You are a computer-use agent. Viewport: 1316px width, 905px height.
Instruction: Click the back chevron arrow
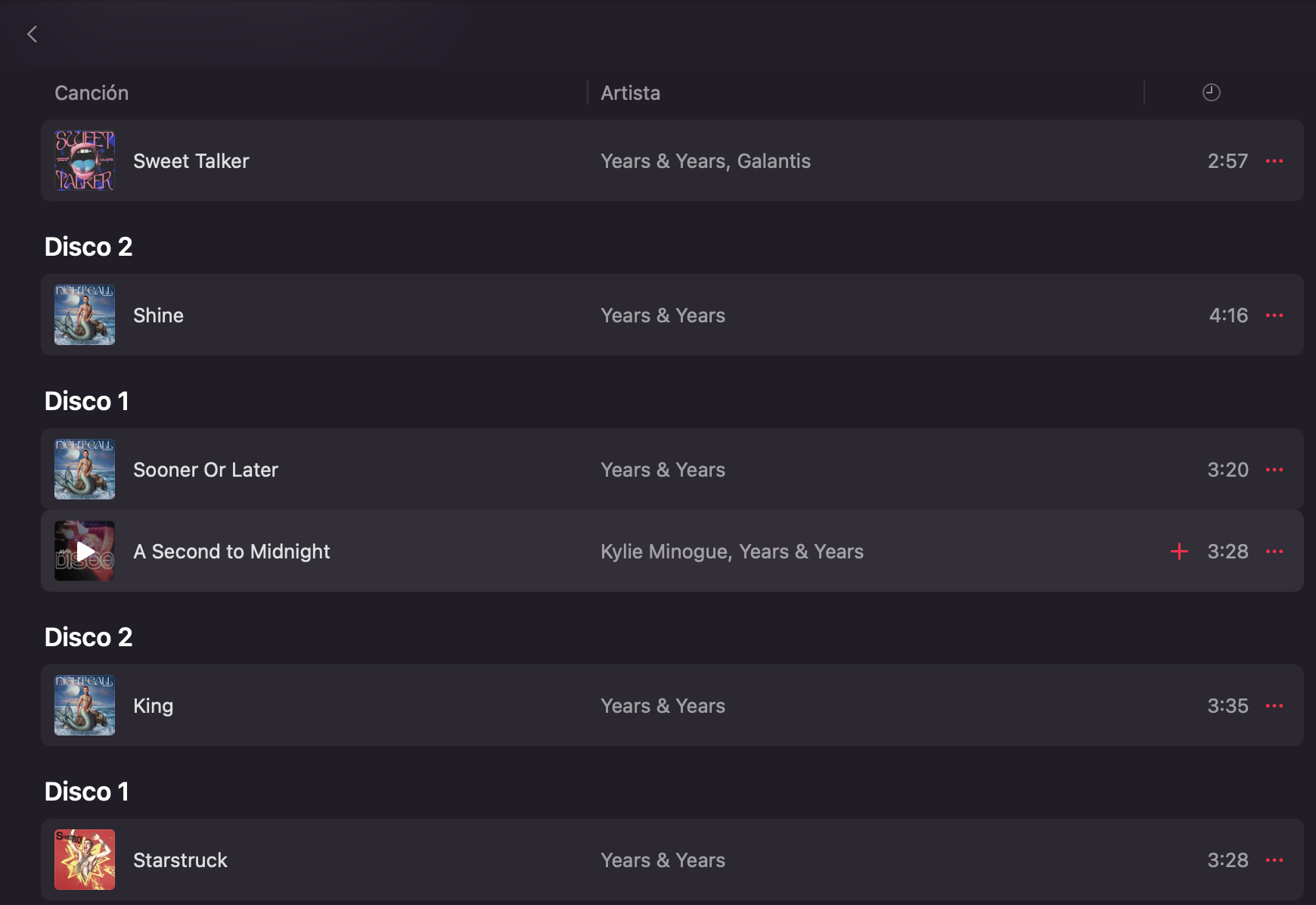coord(32,34)
